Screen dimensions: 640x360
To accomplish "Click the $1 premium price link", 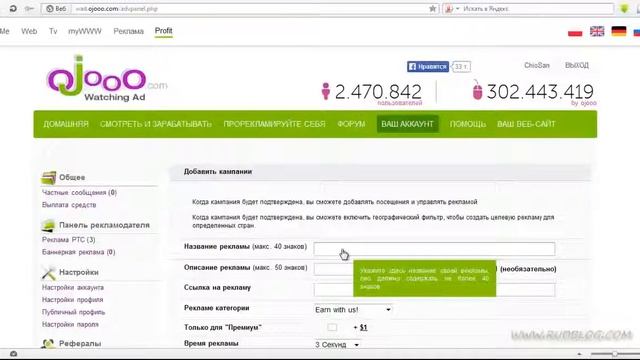I will 364,327.
